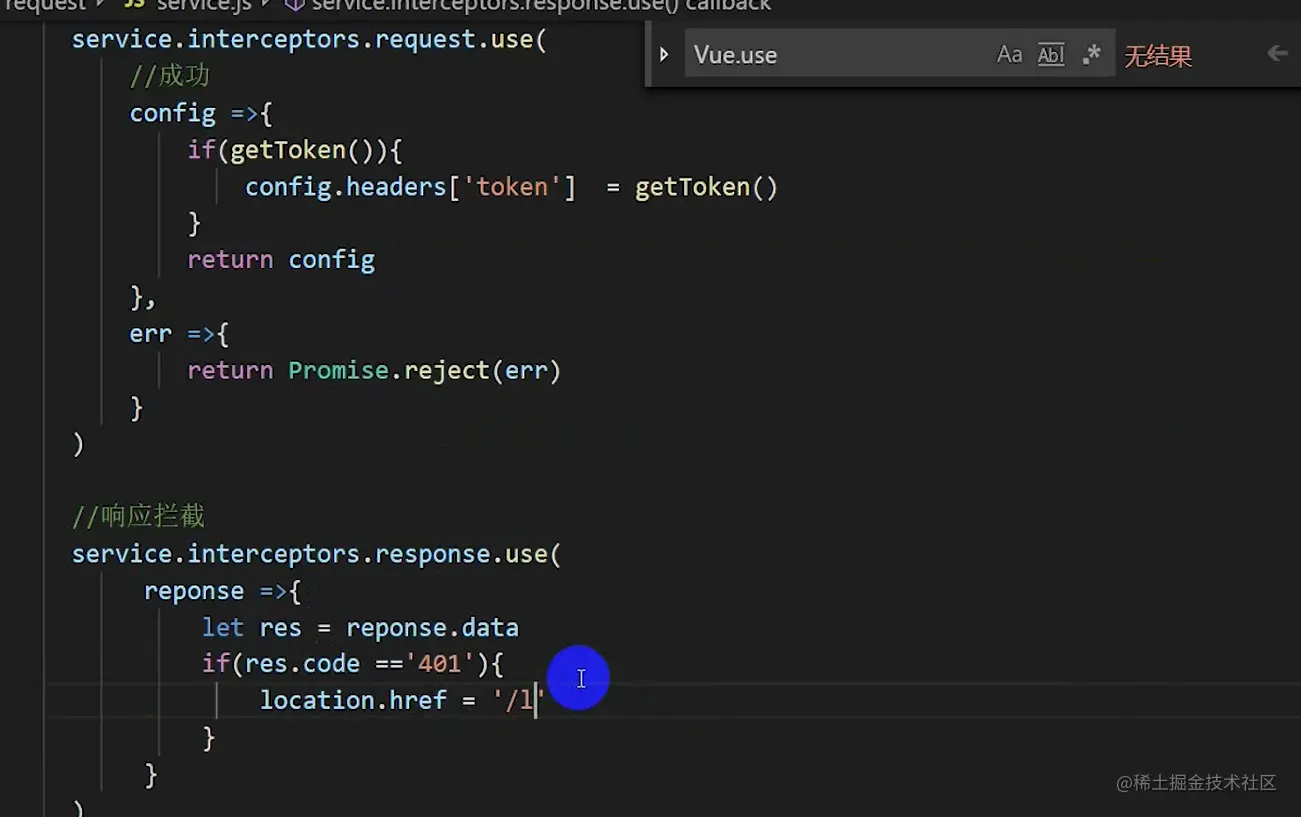Click the config.headers['token'] assignment line
1301x817 pixels.
pyautogui.click(x=512, y=187)
